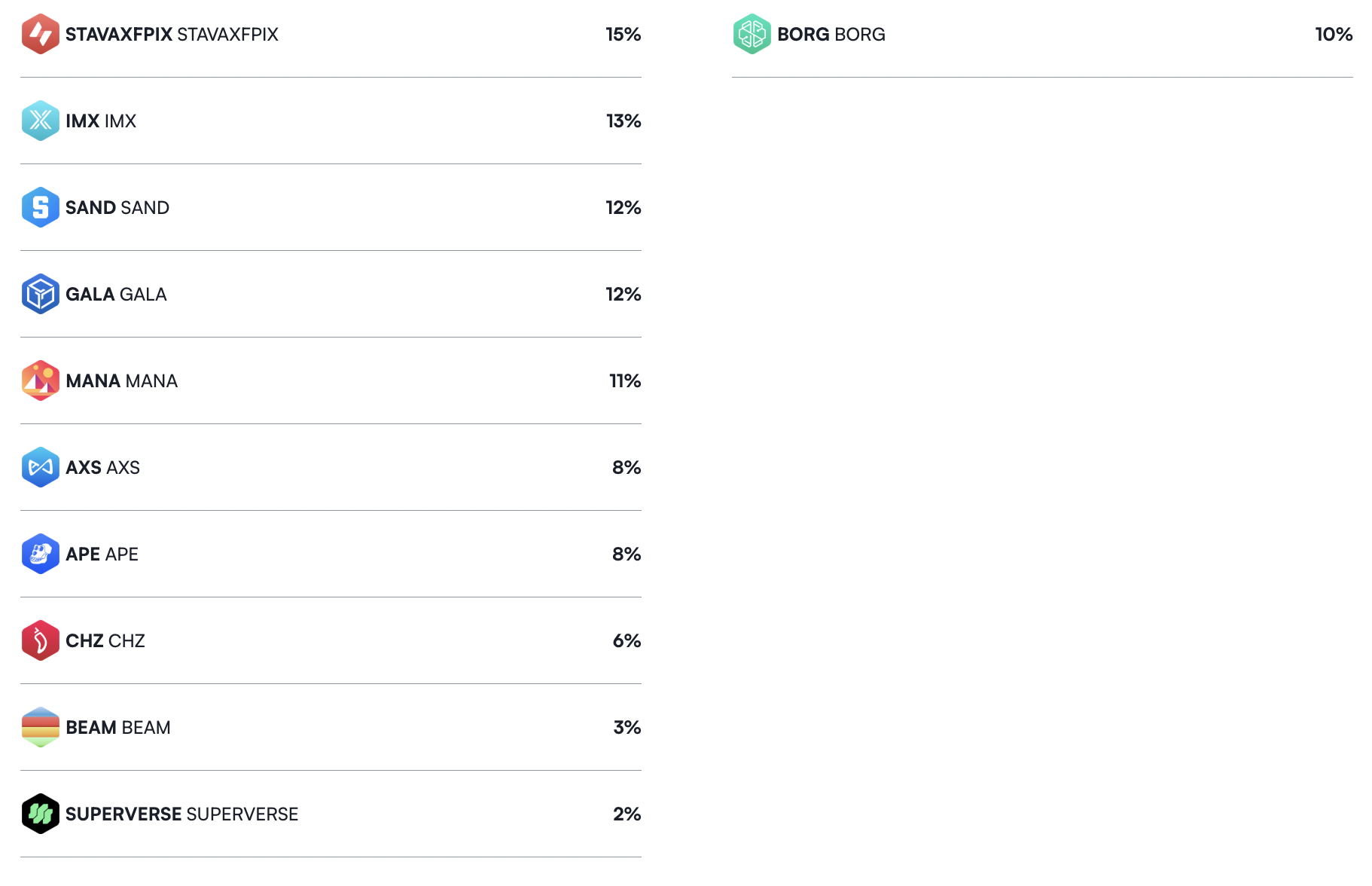Click the 3% allocation for BEAM
The height and width of the screenshot is (886, 1372).
[627, 728]
